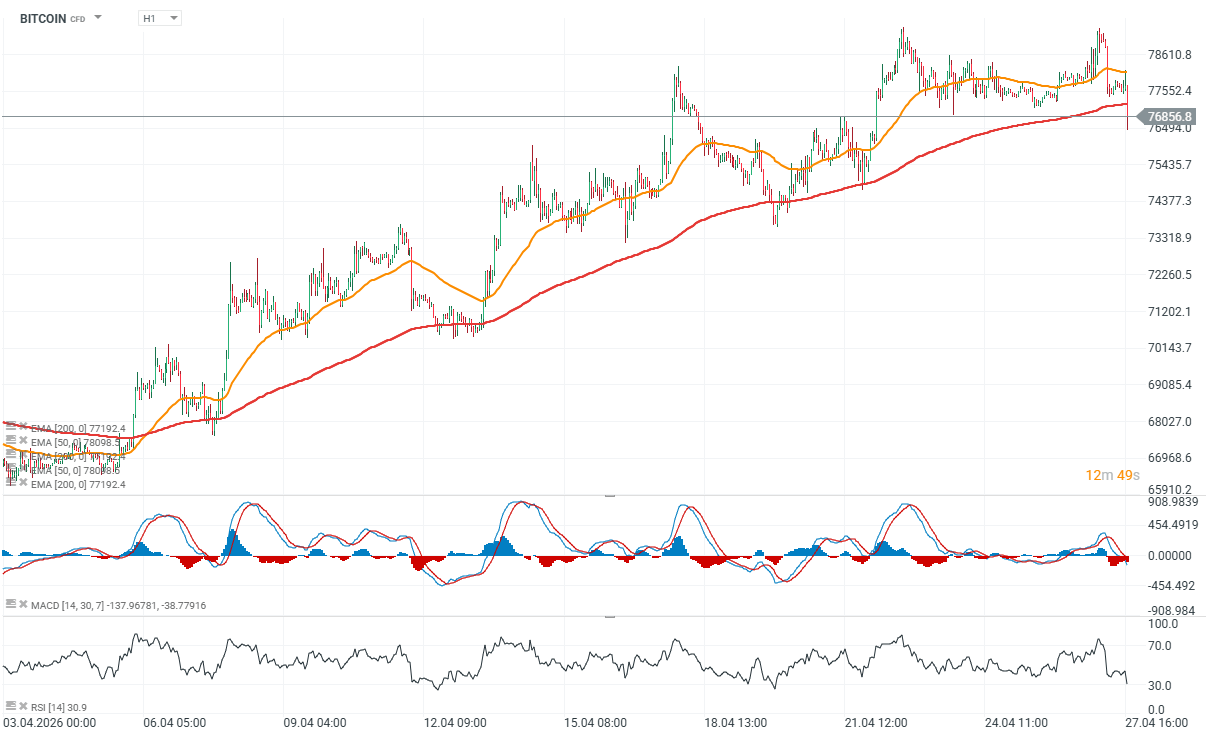Open the RSI indicator settings icon
This screenshot has width=1208, height=740.
[10, 706]
